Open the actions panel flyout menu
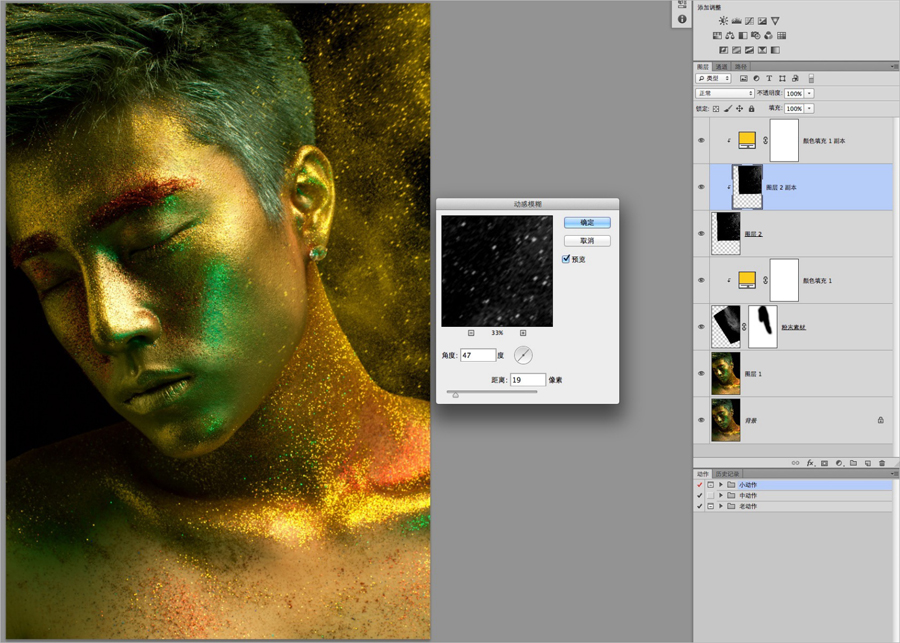The width and height of the screenshot is (900, 643). tap(894, 474)
